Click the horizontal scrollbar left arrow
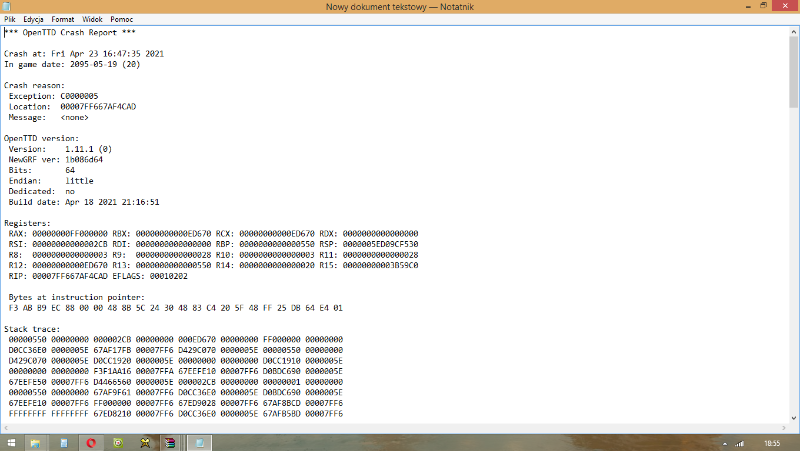This screenshot has height=451, width=800. pyautogui.click(x=6, y=428)
